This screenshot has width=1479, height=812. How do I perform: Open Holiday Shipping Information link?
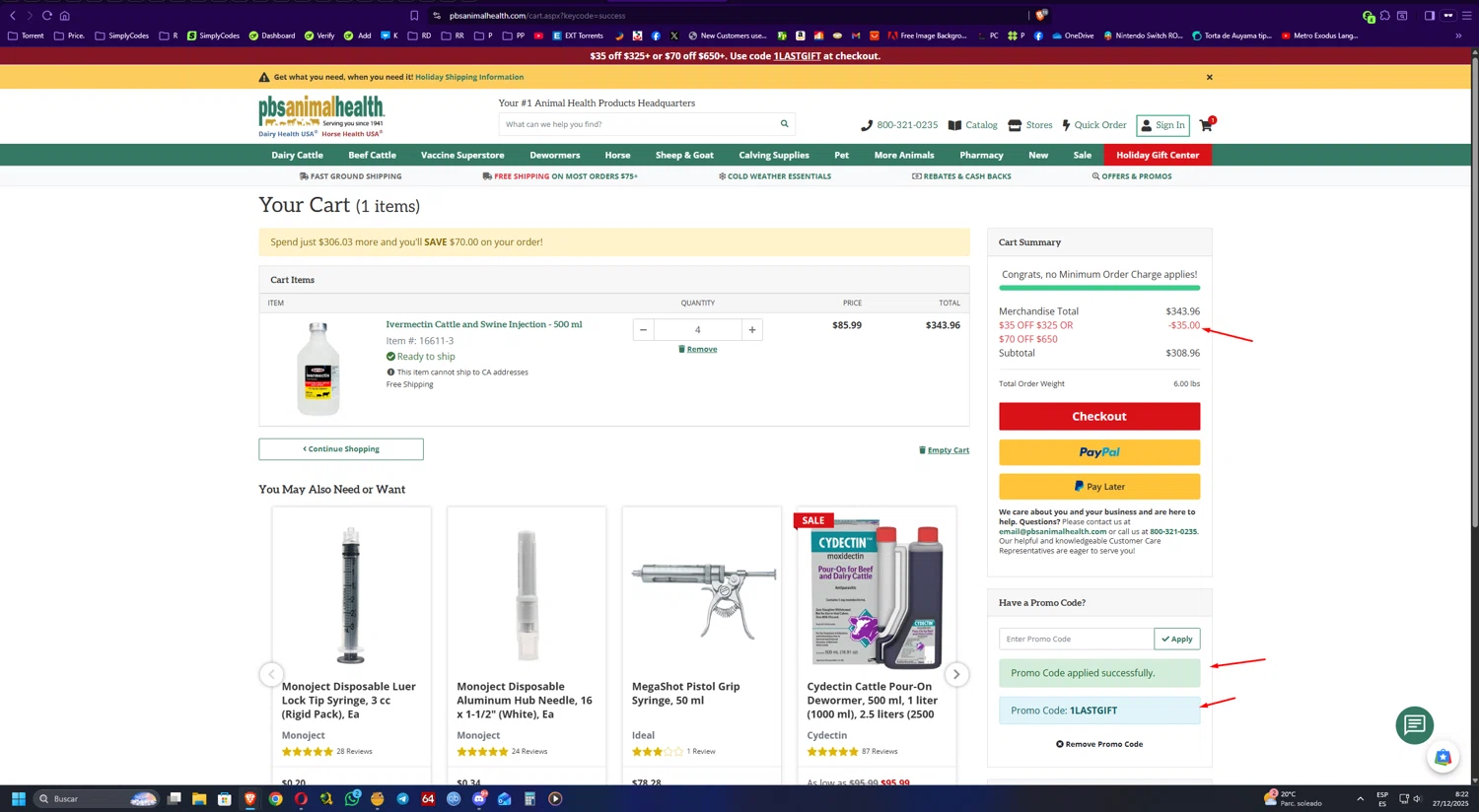469,77
